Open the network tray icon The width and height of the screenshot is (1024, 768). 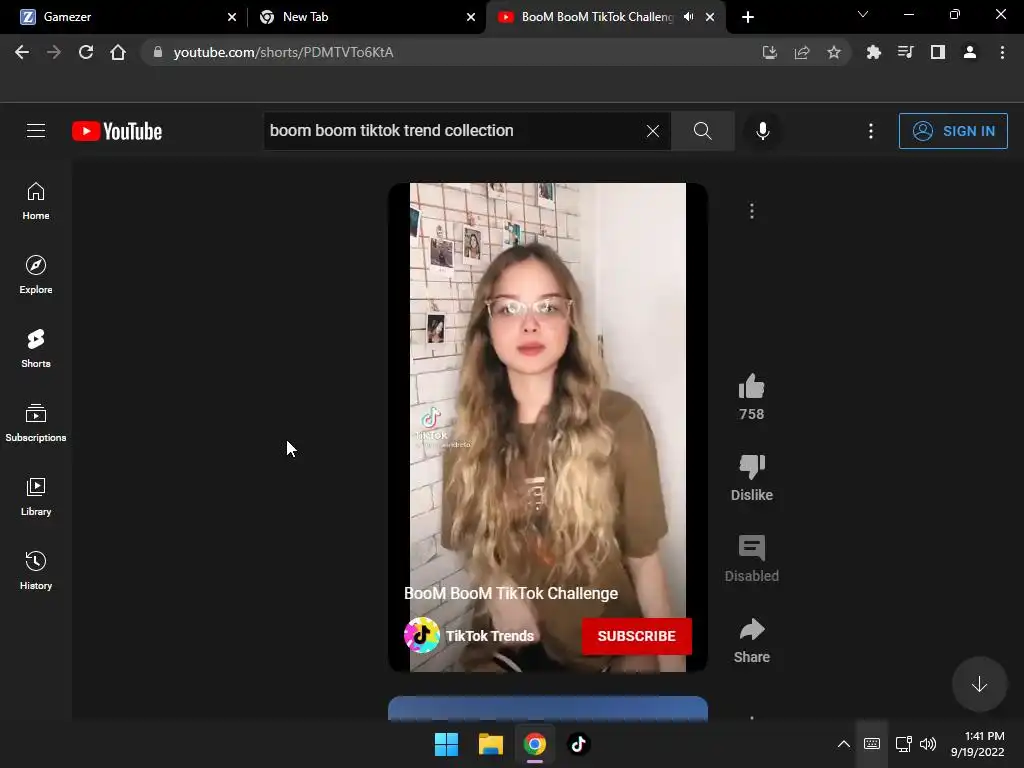coord(904,744)
